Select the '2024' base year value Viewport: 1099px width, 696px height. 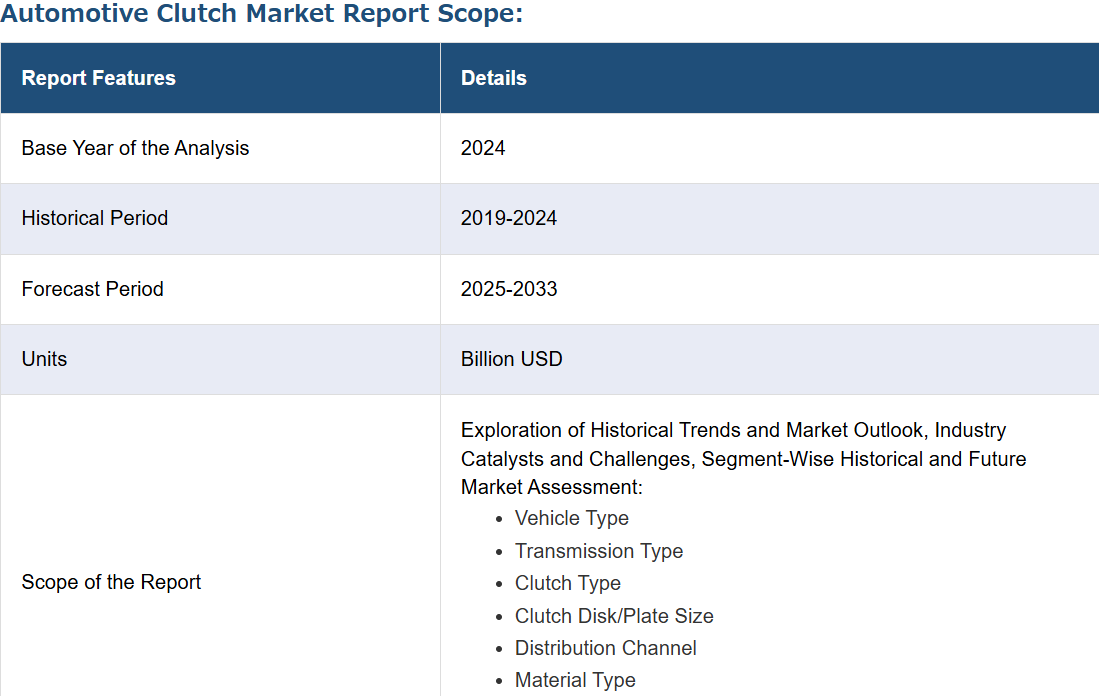[x=483, y=149]
